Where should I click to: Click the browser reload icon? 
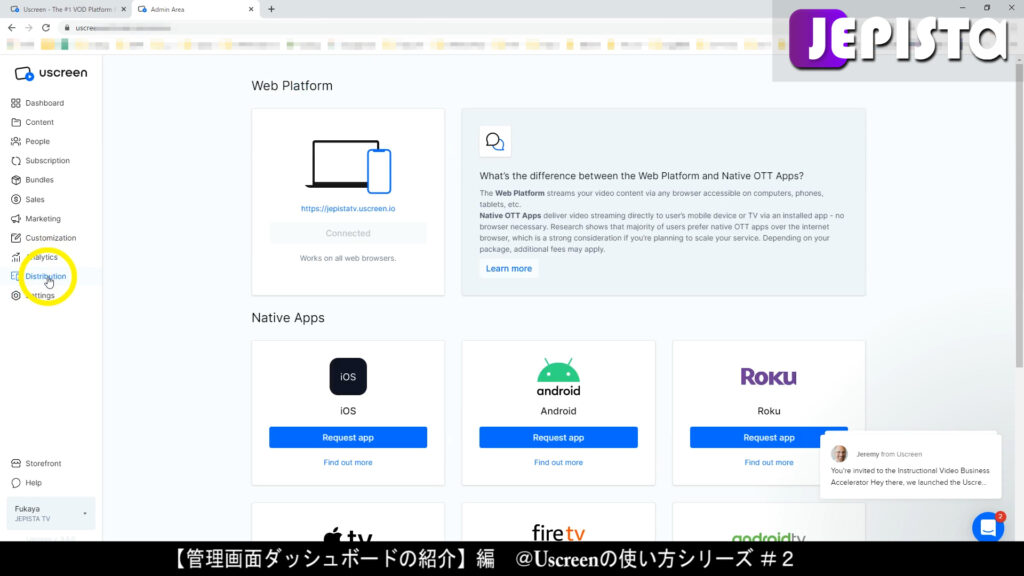click(x=46, y=28)
